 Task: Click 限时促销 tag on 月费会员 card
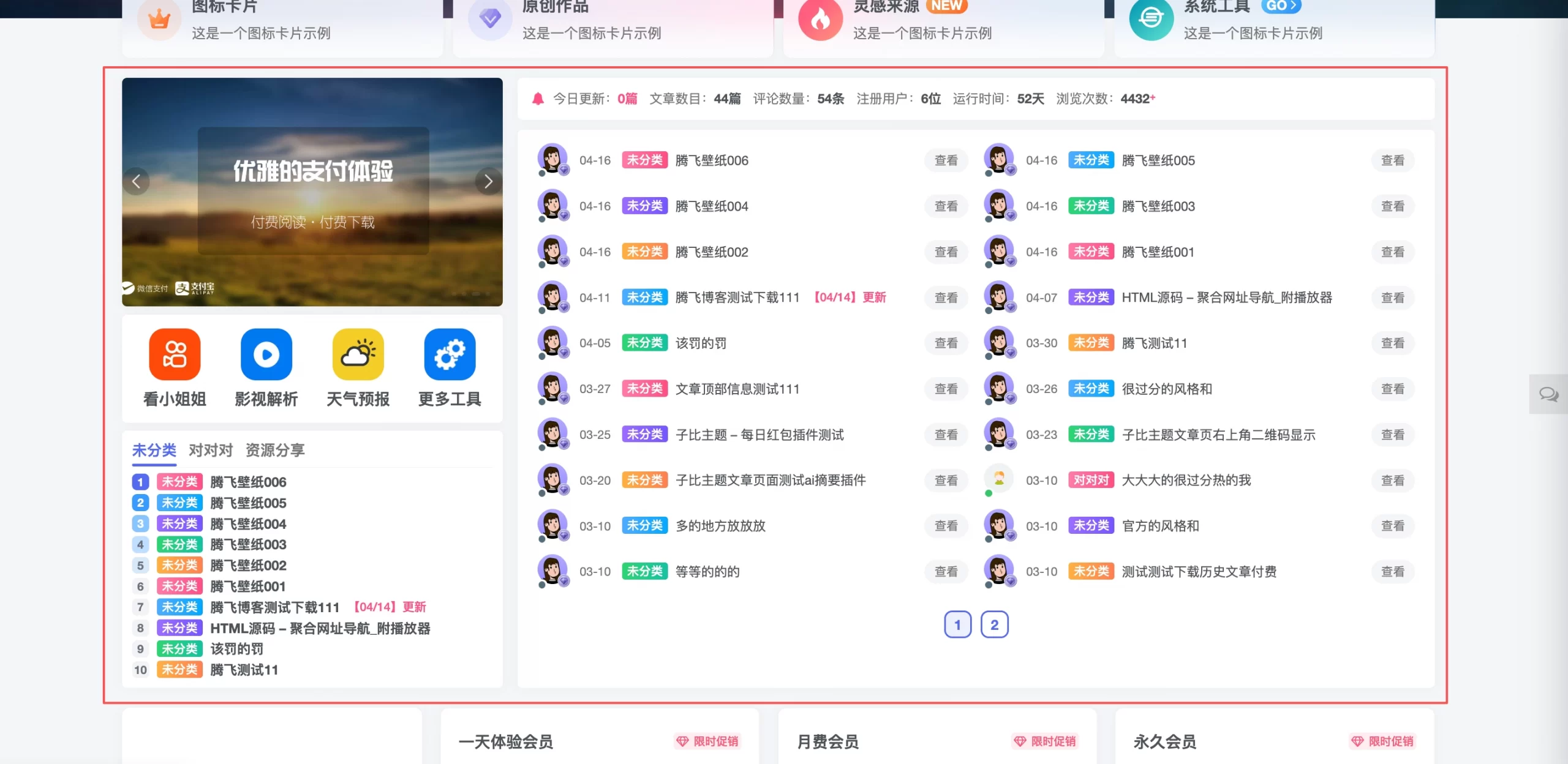1045,741
